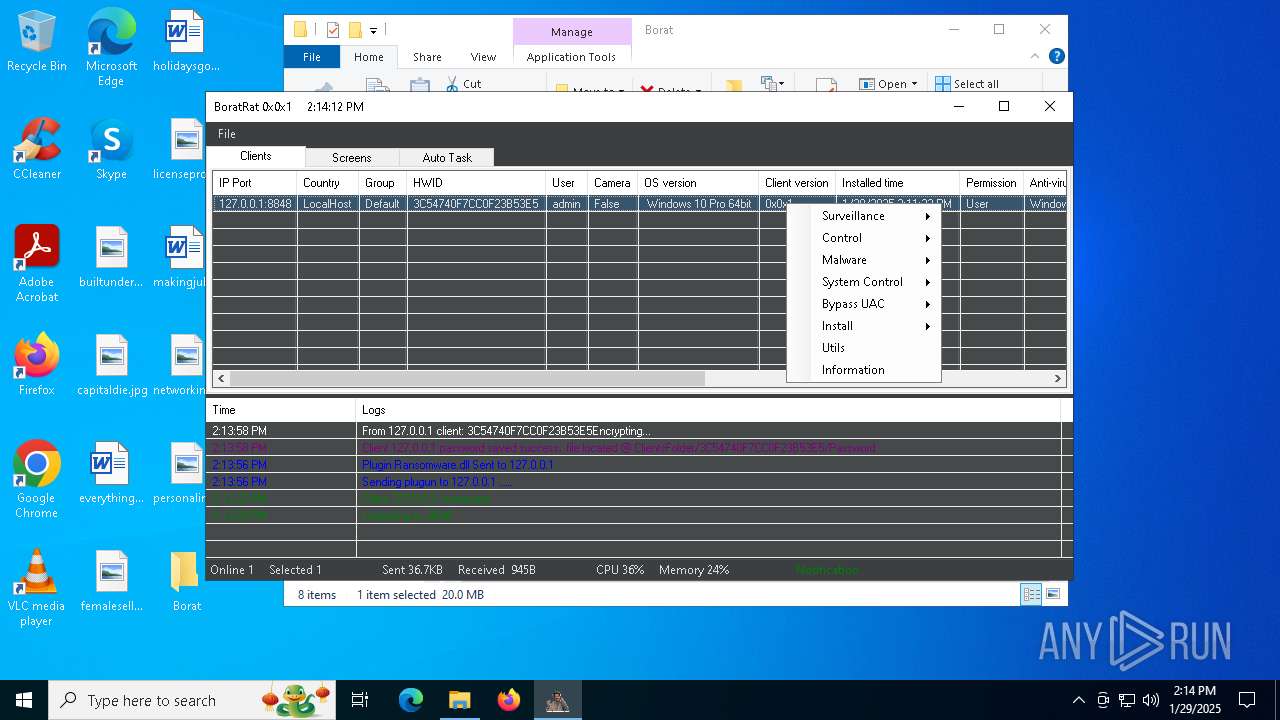Select capitaldie.jpg desktop file

click(111, 365)
